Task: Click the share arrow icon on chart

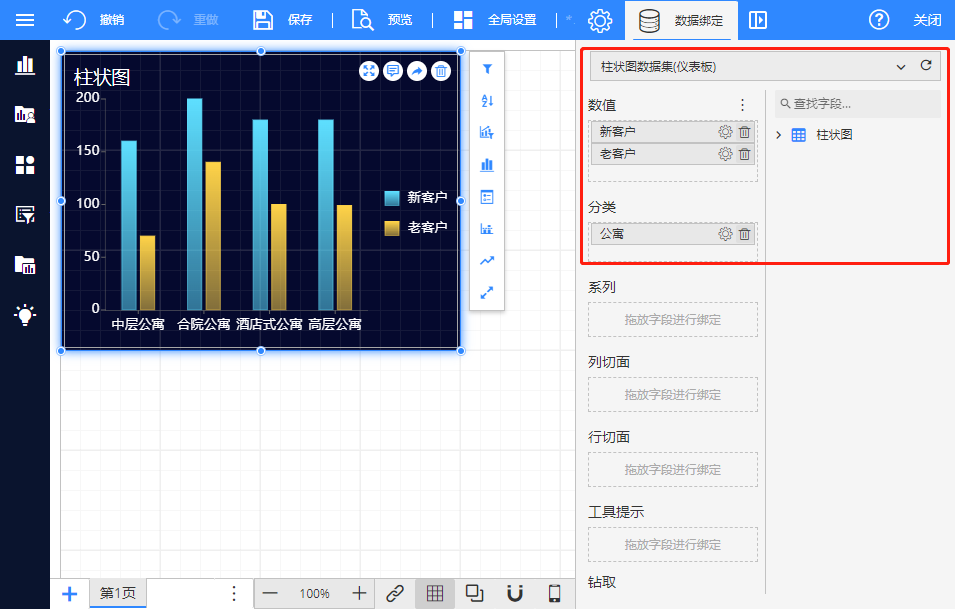Action: point(417,71)
